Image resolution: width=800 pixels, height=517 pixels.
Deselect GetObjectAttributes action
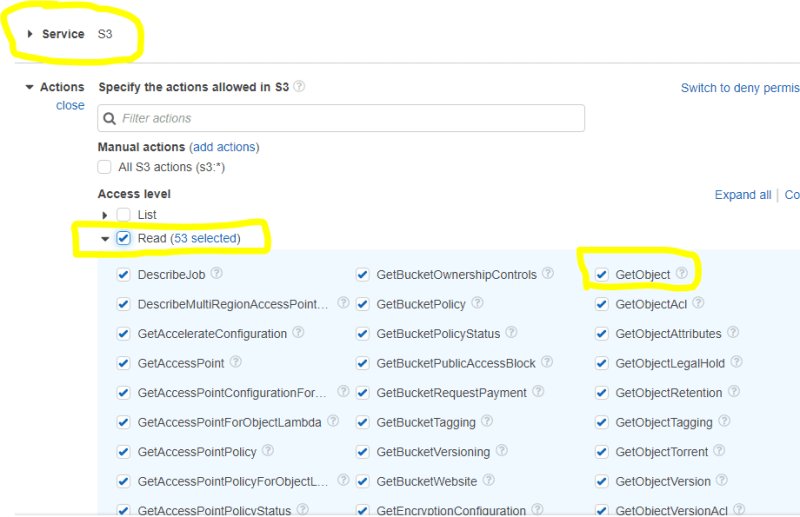(x=602, y=334)
